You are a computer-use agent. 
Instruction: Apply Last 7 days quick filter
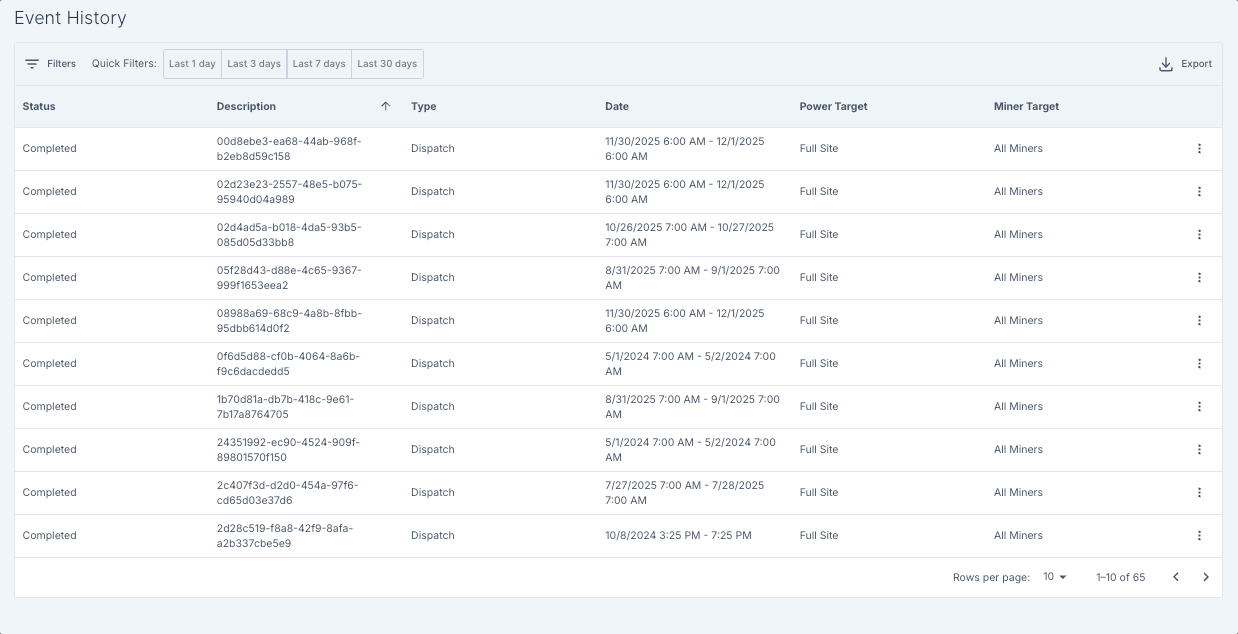tap(319, 64)
